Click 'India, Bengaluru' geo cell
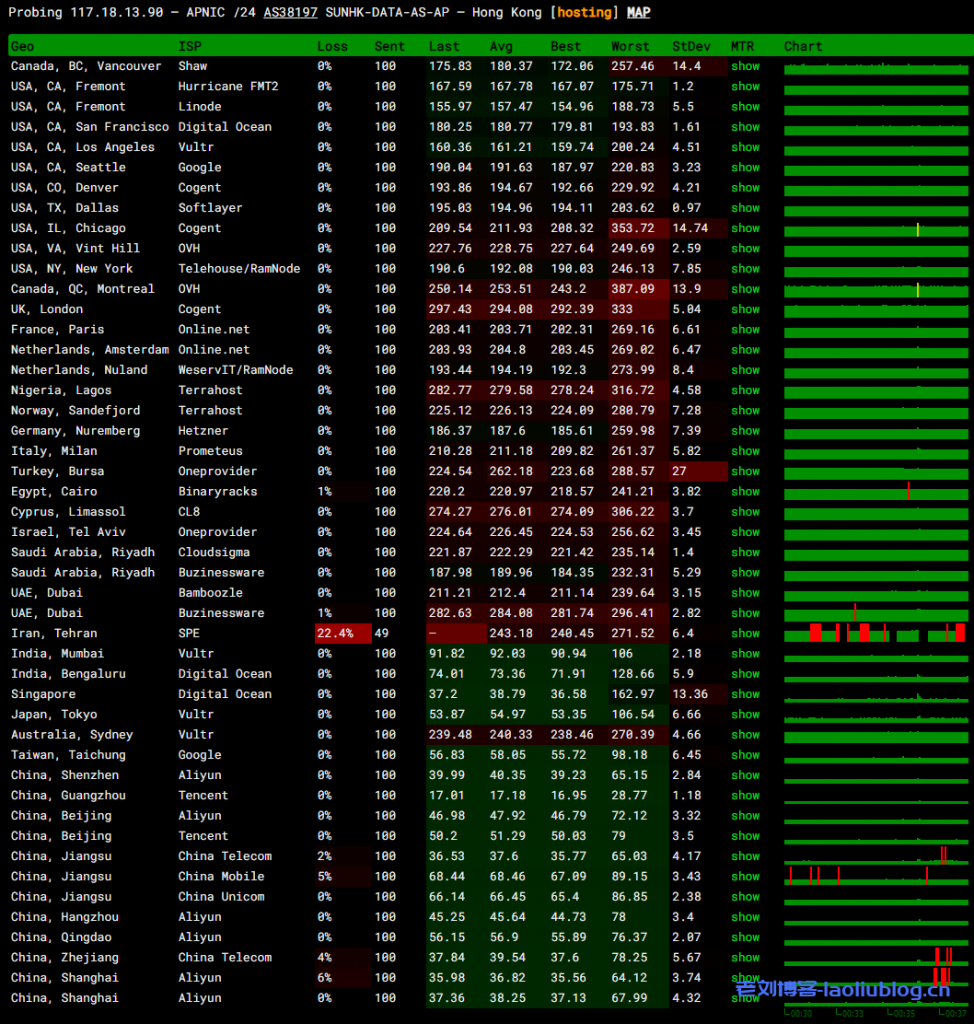Image resolution: width=974 pixels, height=1024 pixels. [x=68, y=673]
